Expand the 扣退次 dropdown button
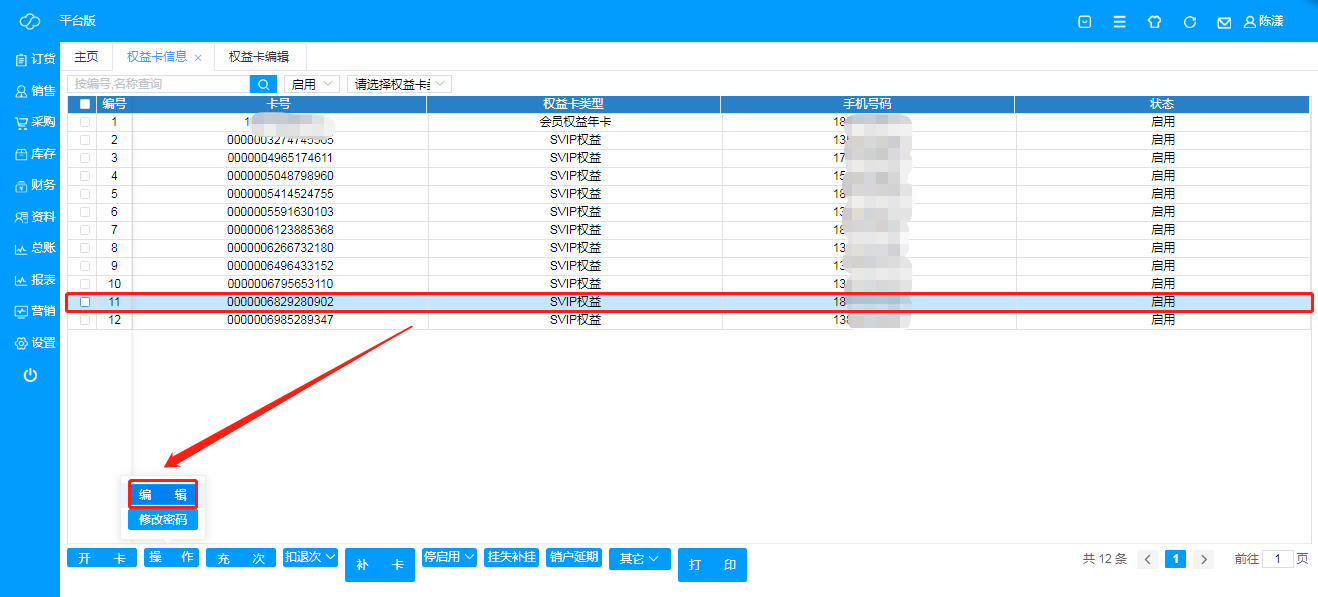The image size is (1318, 597). pos(310,557)
